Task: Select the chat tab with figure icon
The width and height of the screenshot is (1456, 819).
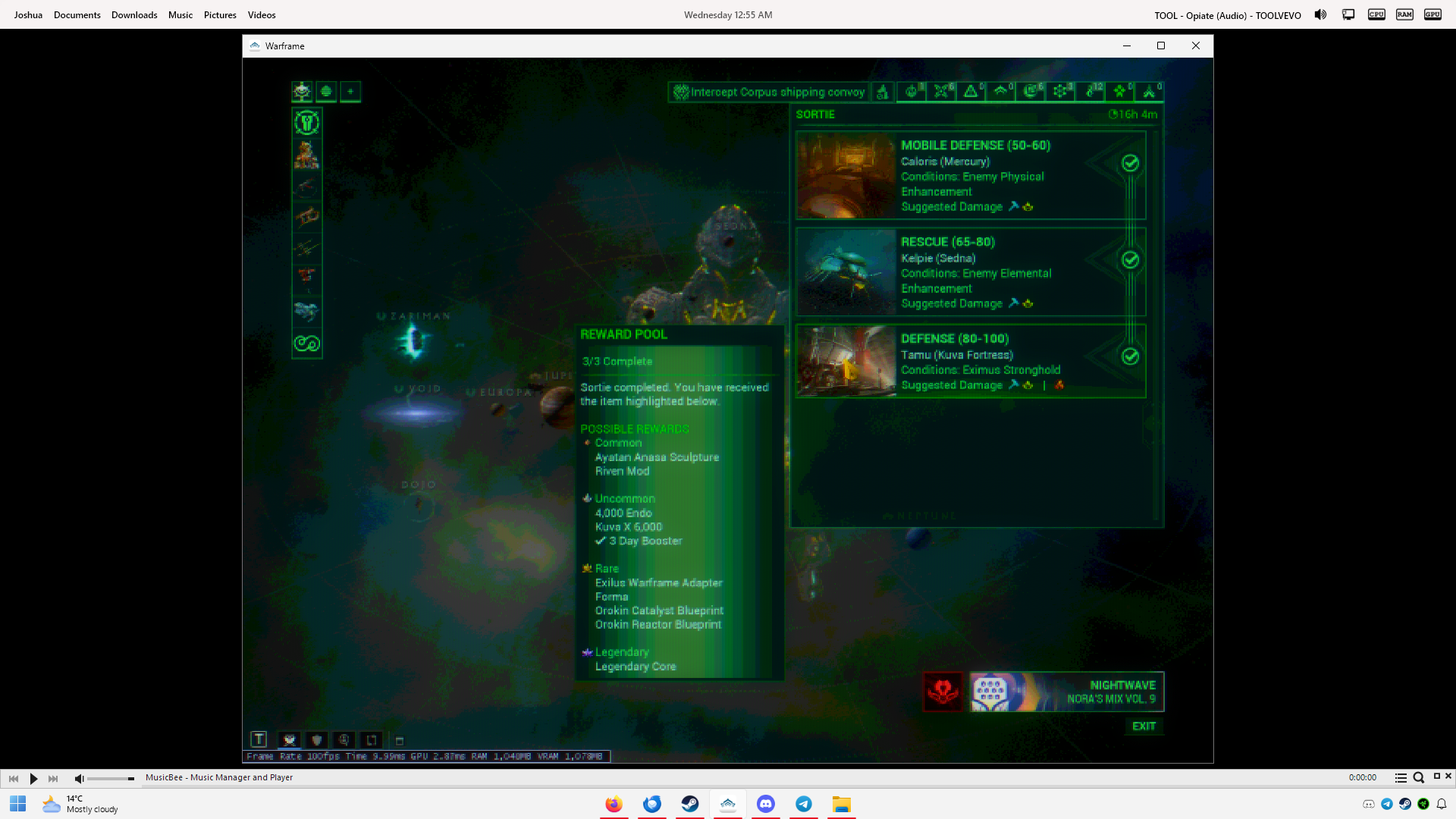Action: point(289,740)
